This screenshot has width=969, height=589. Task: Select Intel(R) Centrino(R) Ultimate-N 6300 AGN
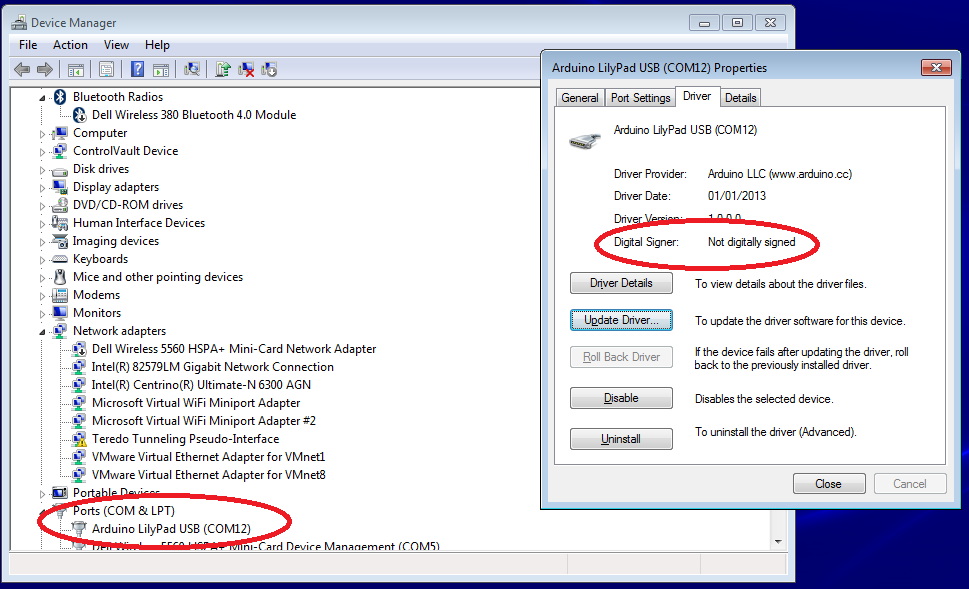pyautogui.click(x=201, y=385)
